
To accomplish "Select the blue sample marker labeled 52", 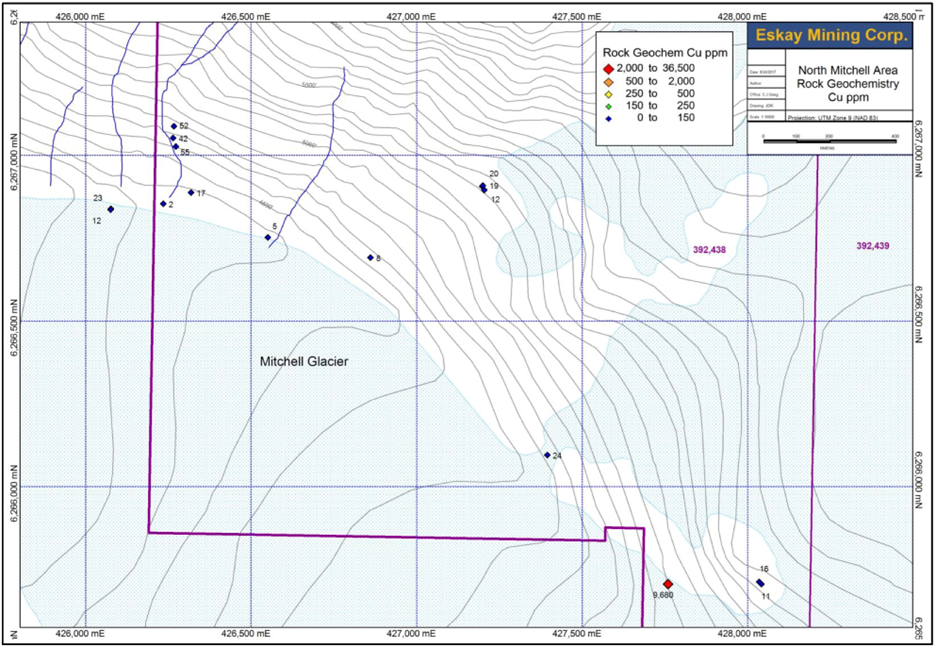I will point(172,126).
